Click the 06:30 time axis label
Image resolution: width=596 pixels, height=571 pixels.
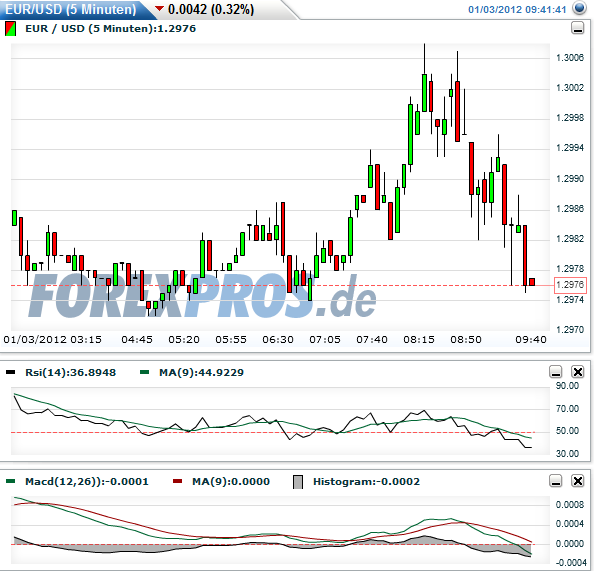coord(278,339)
